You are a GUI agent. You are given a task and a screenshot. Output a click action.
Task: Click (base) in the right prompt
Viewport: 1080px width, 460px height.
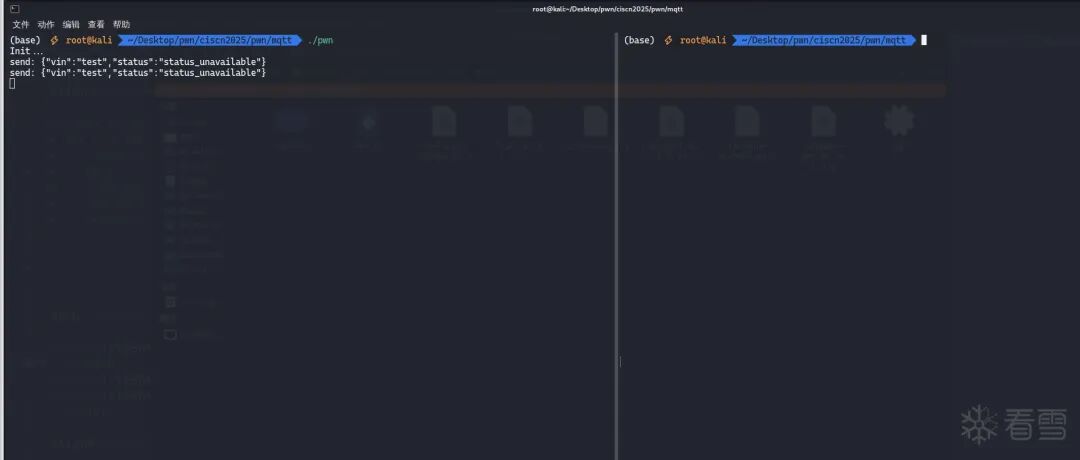pyautogui.click(x=639, y=41)
